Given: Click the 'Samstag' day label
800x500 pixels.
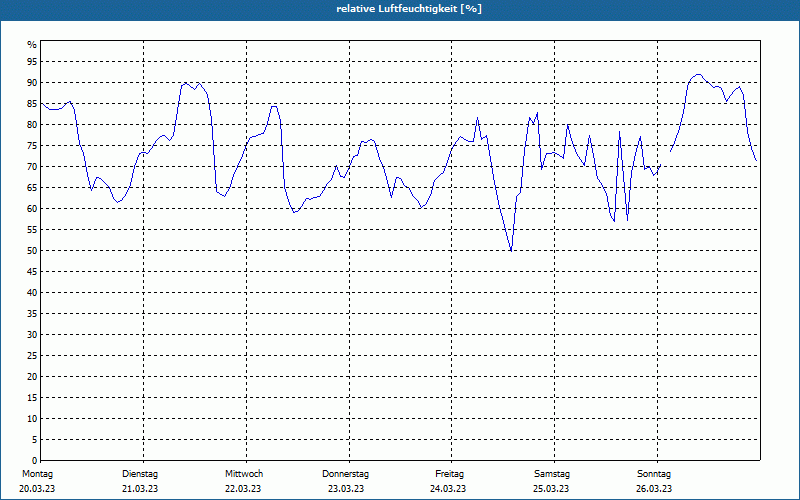Looking at the screenshot, I should [552, 474].
